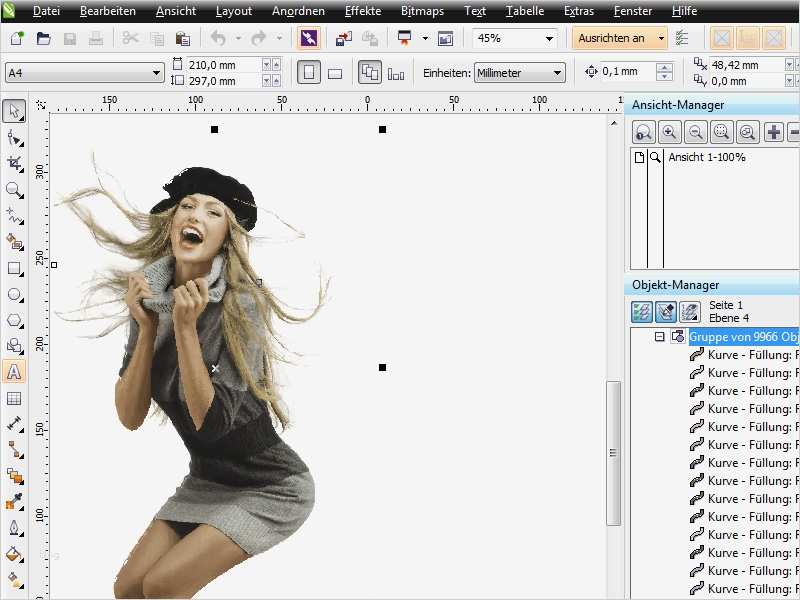
Task: Toggle landscape page orientation
Action: 335,73
